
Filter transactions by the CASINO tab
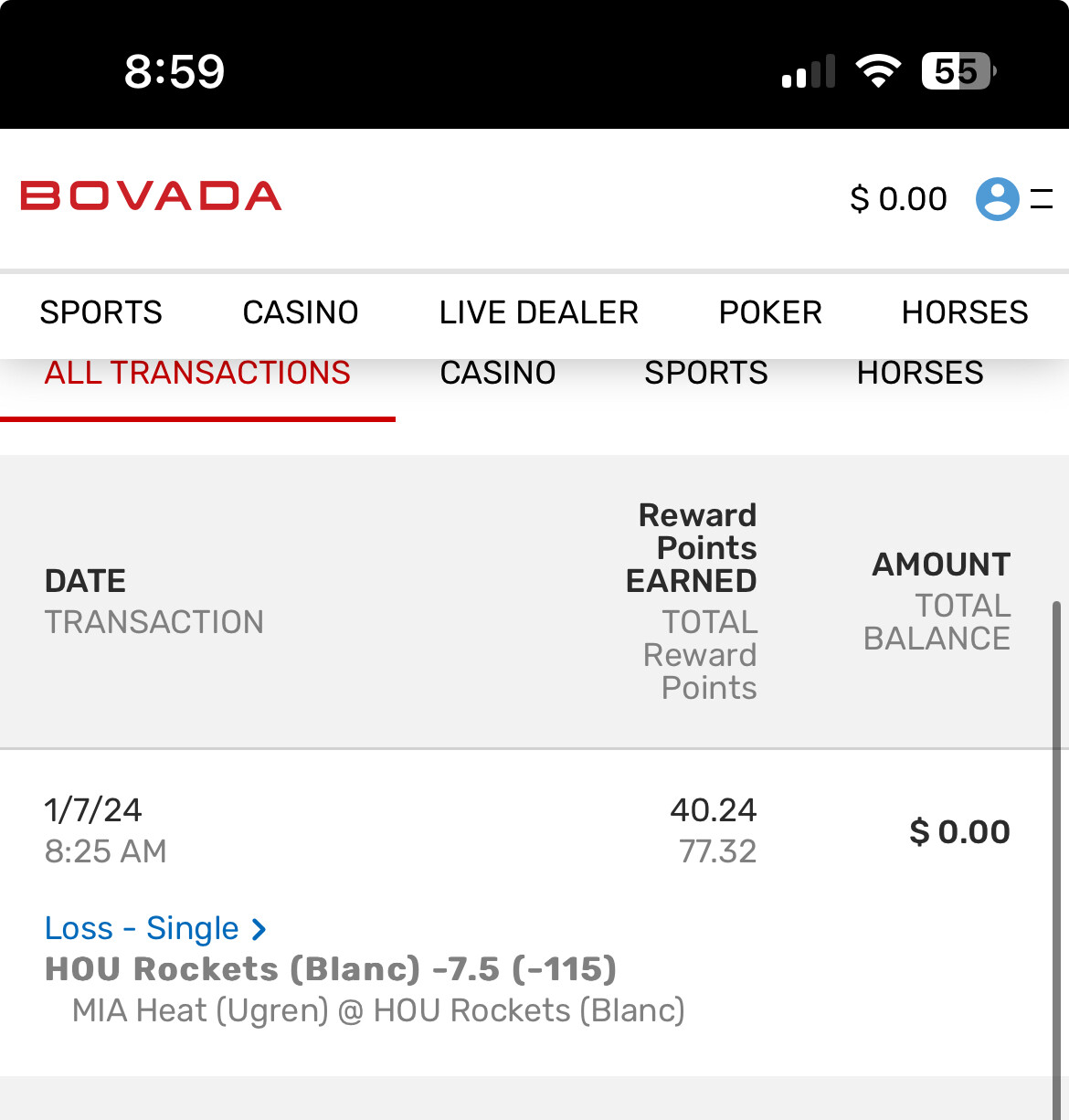click(x=498, y=374)
